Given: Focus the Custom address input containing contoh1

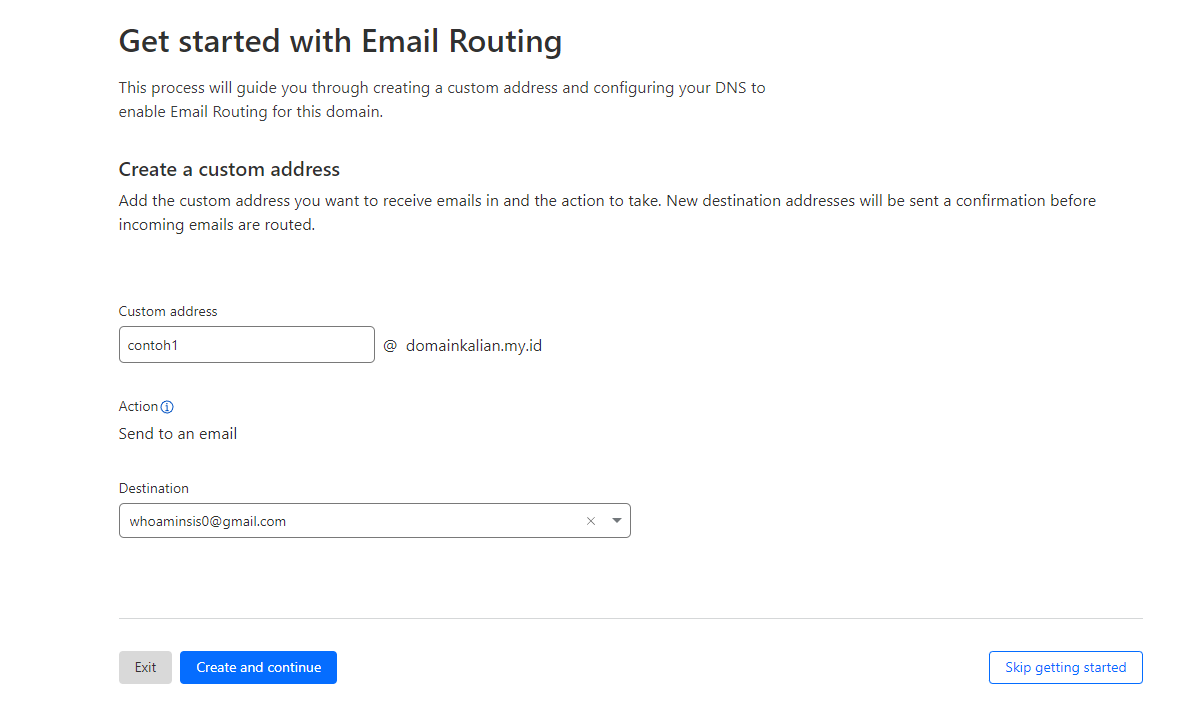Looking at the screenshot, I should [246, 345].
